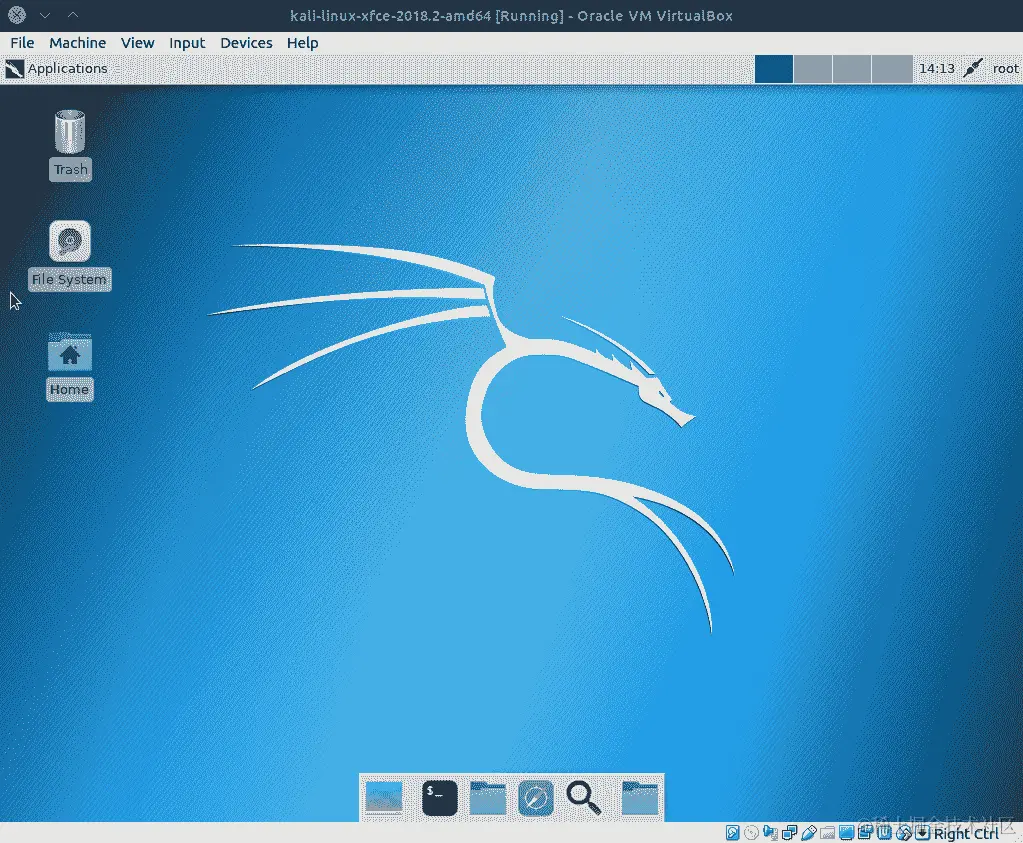The height and width of the screenshot is (843, 1023).
Task: Click the USB devices status icon
Action: [x=809, y=833]
